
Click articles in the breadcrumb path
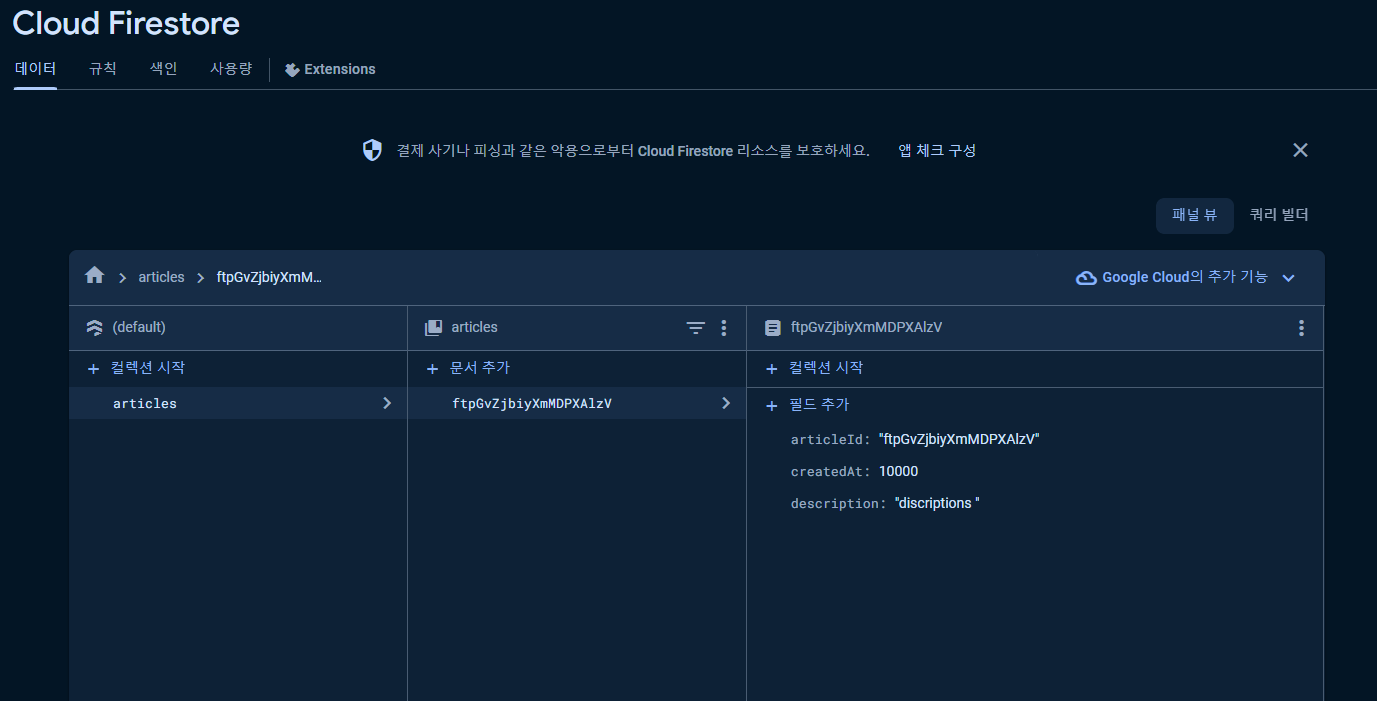click(x=161, y=277)
